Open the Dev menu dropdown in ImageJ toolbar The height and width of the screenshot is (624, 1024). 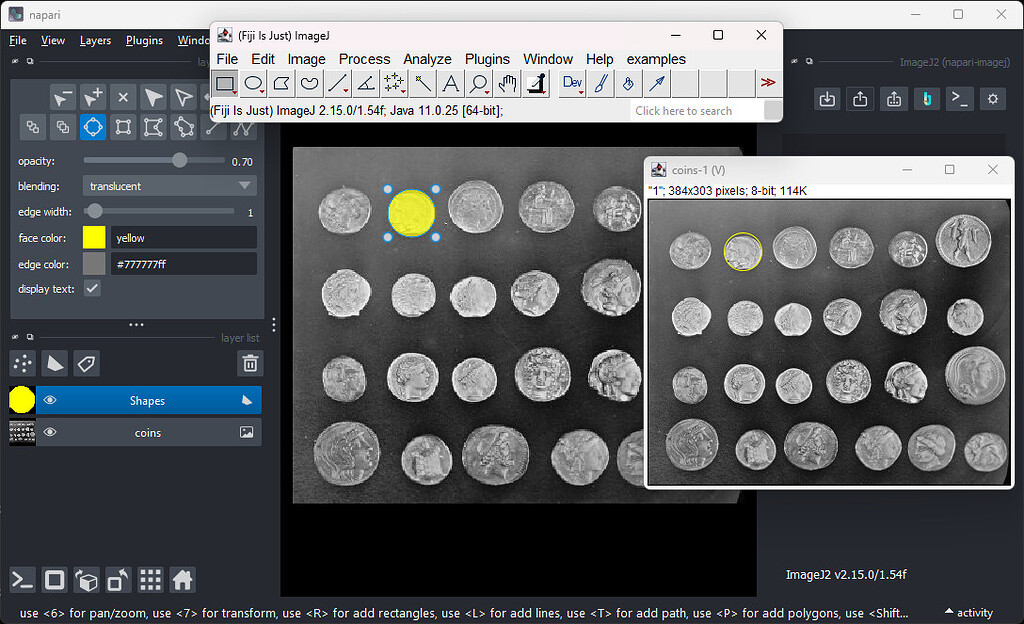coord(571,84)
